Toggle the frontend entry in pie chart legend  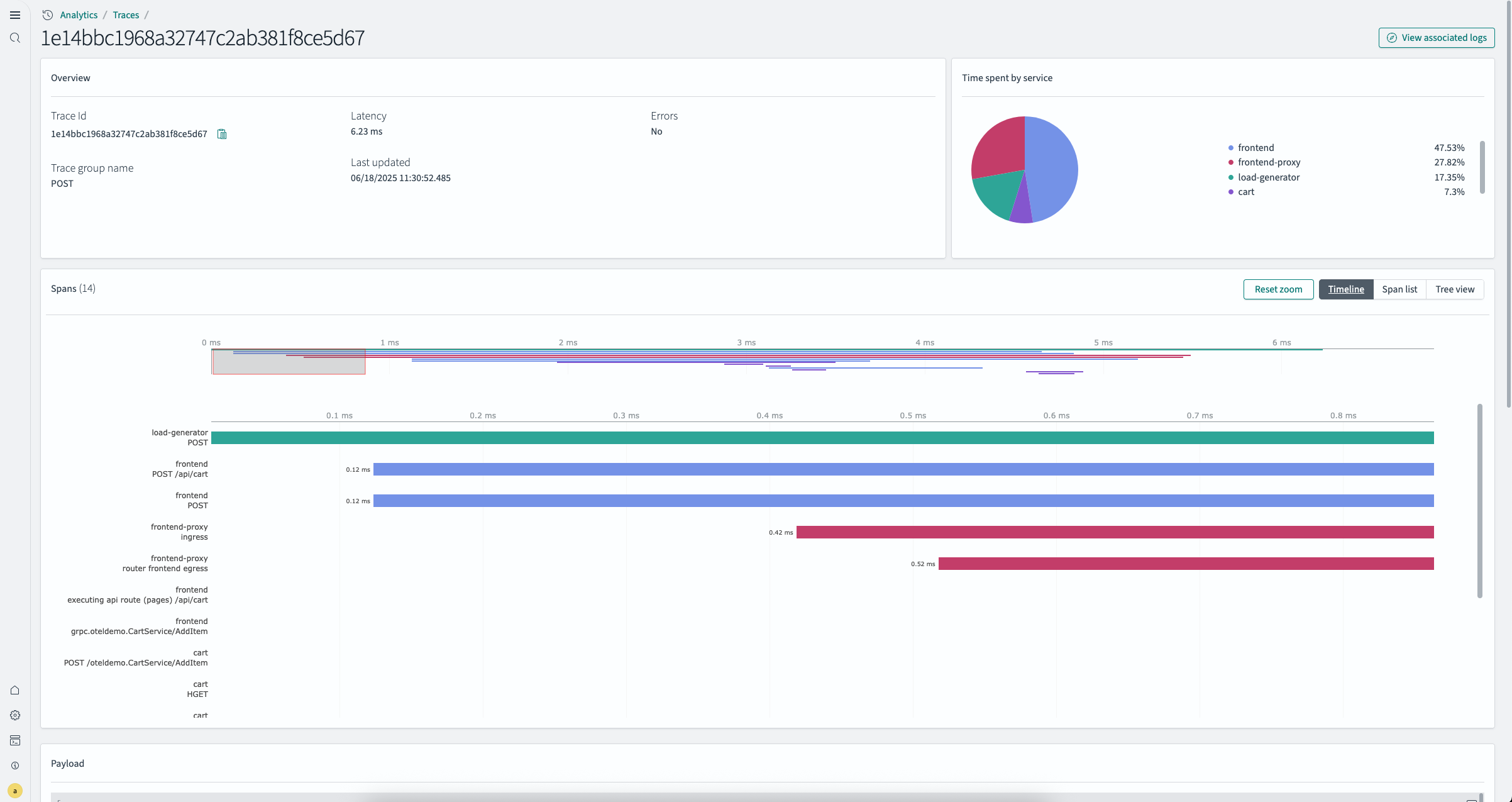coord(1255,147)
